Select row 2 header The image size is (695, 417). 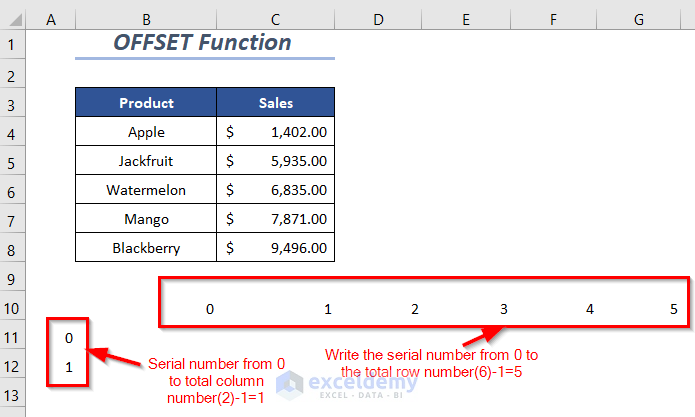coord(12,74)
